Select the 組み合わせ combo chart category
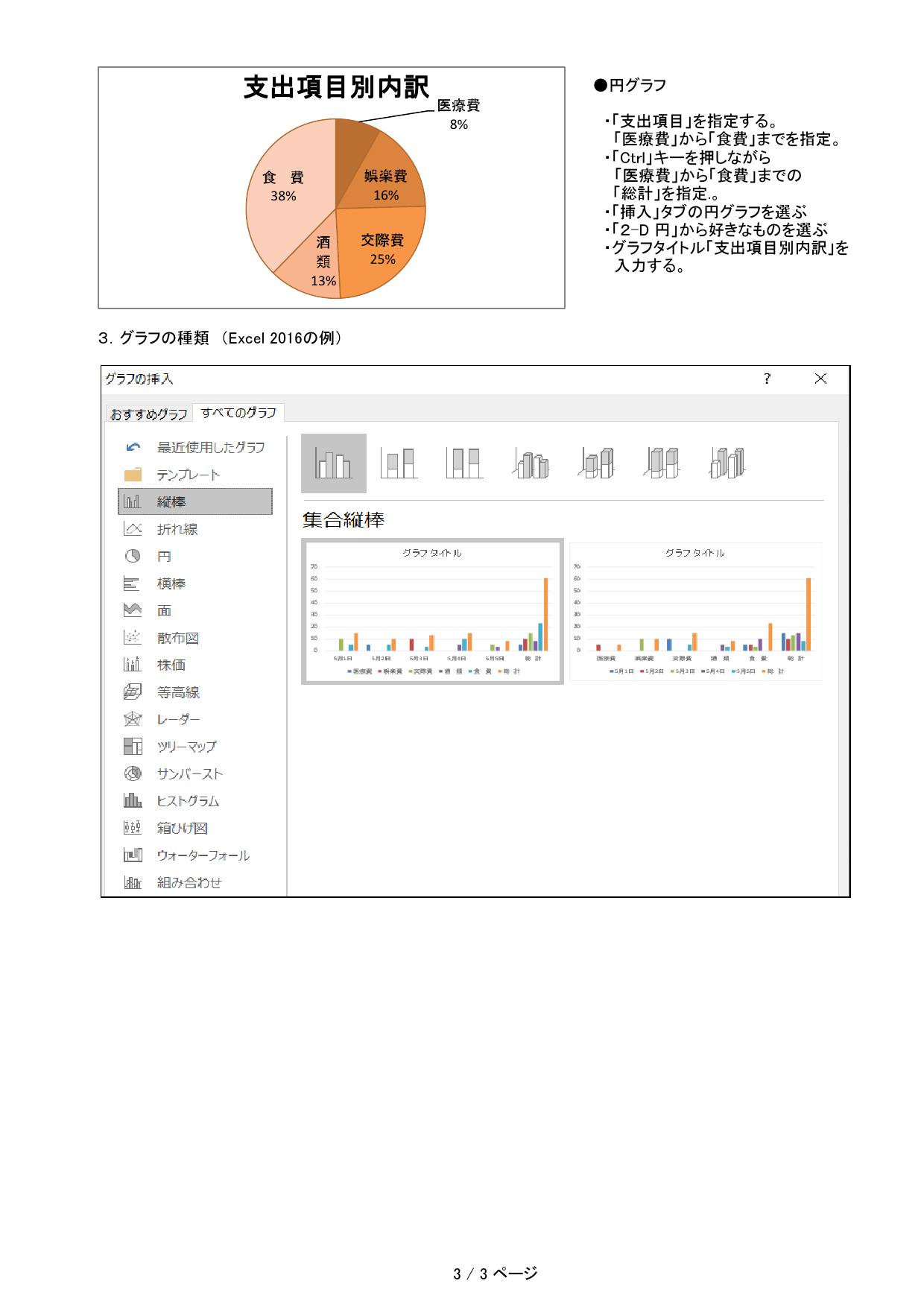 point(189,882)
